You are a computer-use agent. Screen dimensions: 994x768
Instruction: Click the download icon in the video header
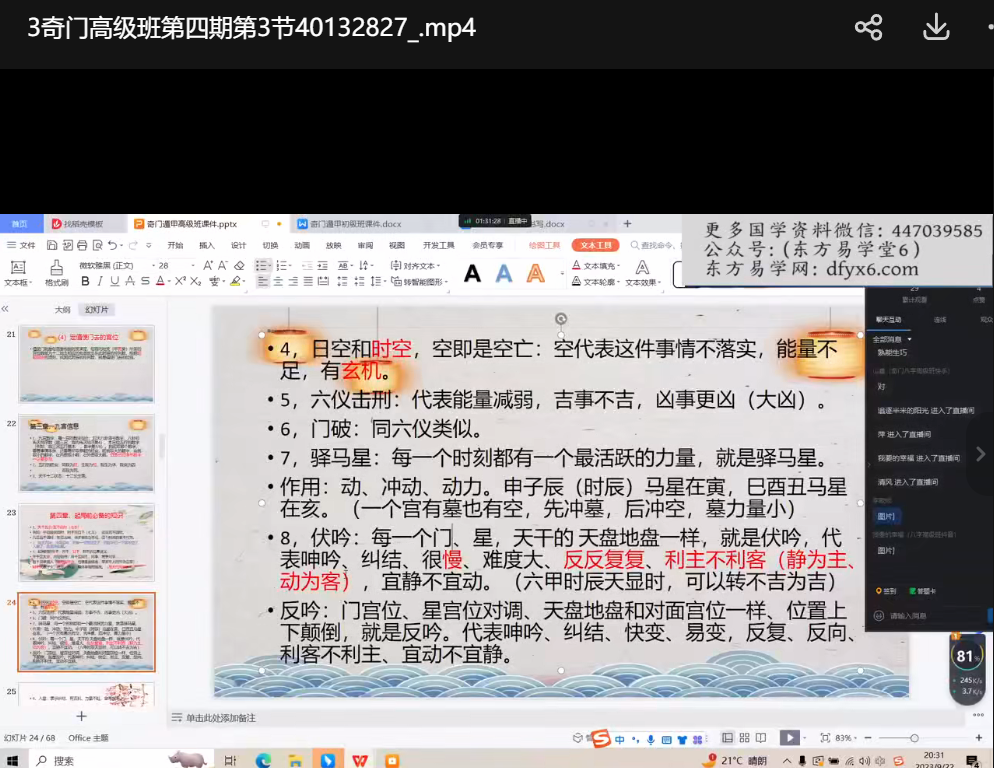[936, 28]
